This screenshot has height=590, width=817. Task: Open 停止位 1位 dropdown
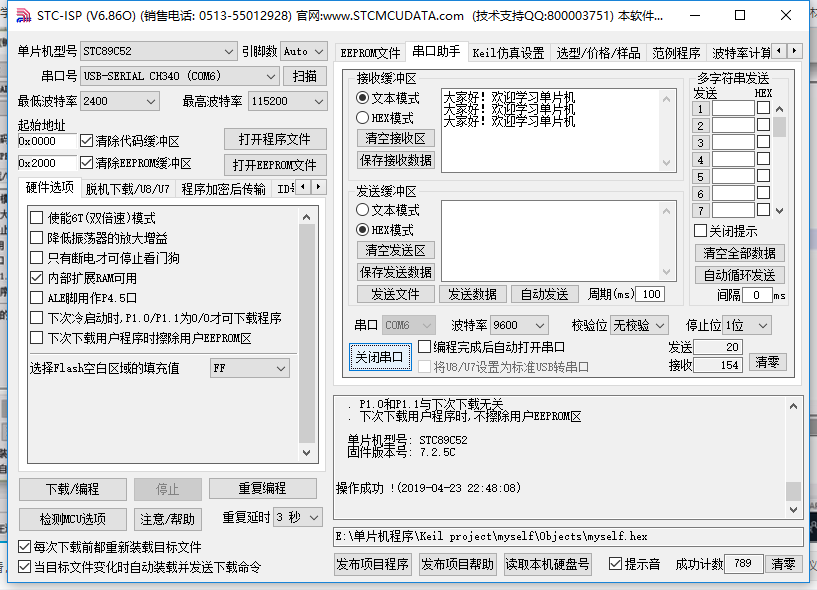coord(747,325)
